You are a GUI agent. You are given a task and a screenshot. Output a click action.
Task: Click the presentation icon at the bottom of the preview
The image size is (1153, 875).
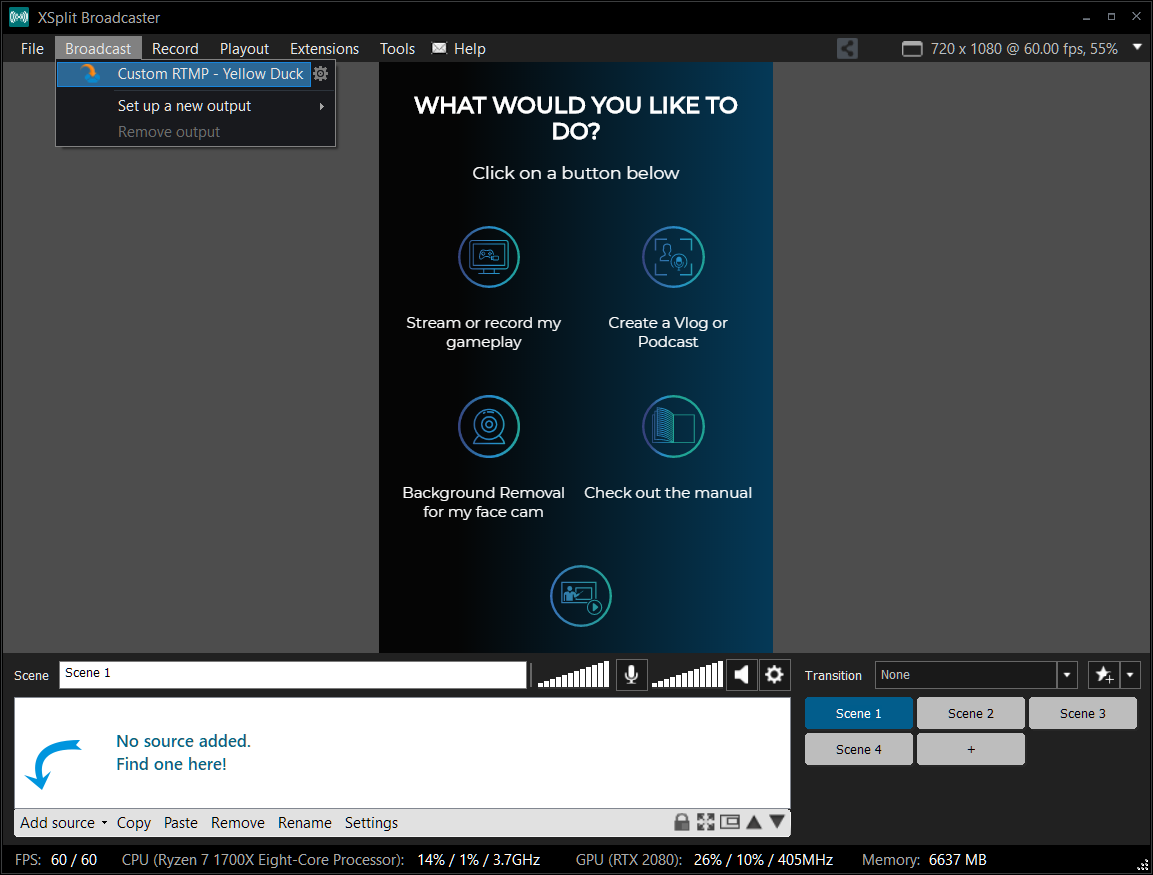[581, 596]
